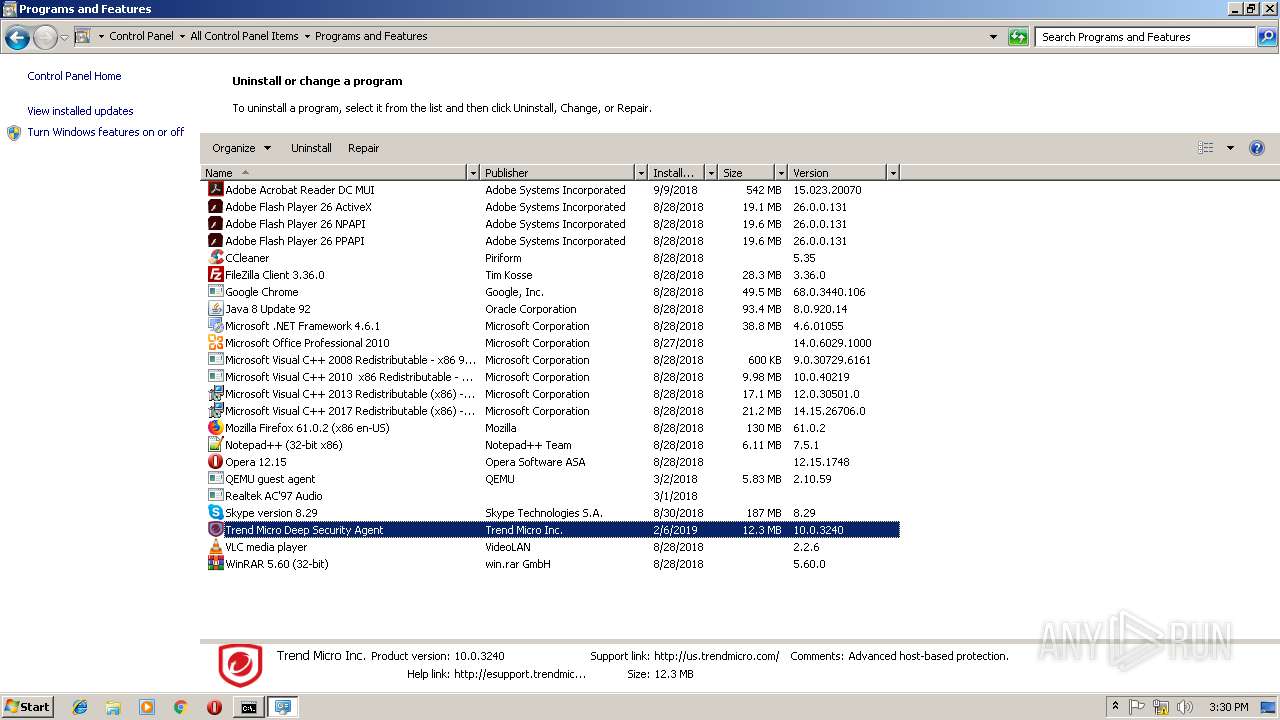The width and height of the screenshot is (1280, 720).
Task: Click the Uninstall toolbar button
Action: (x=311, y=148)
